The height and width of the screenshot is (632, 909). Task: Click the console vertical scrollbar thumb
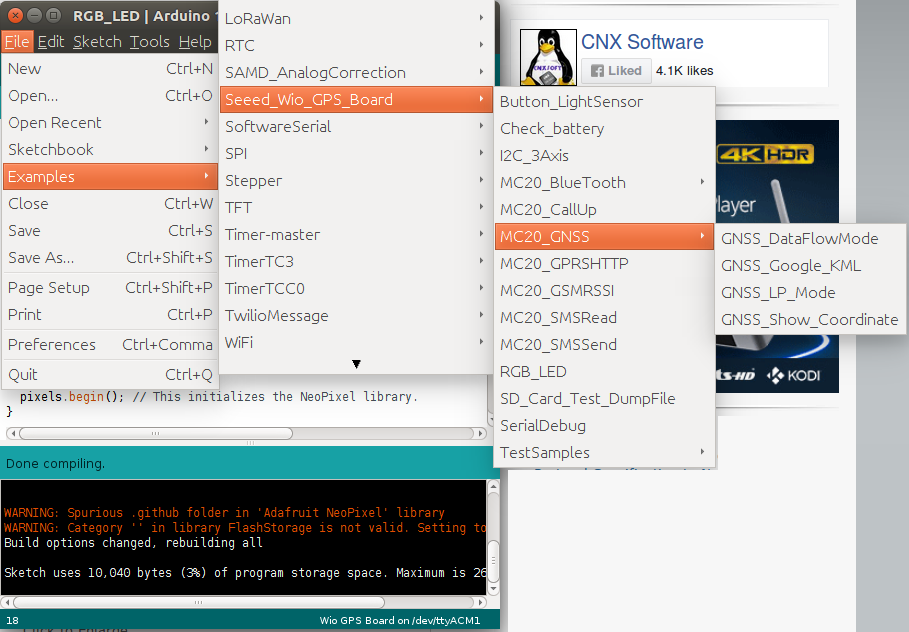coord(493,561)
